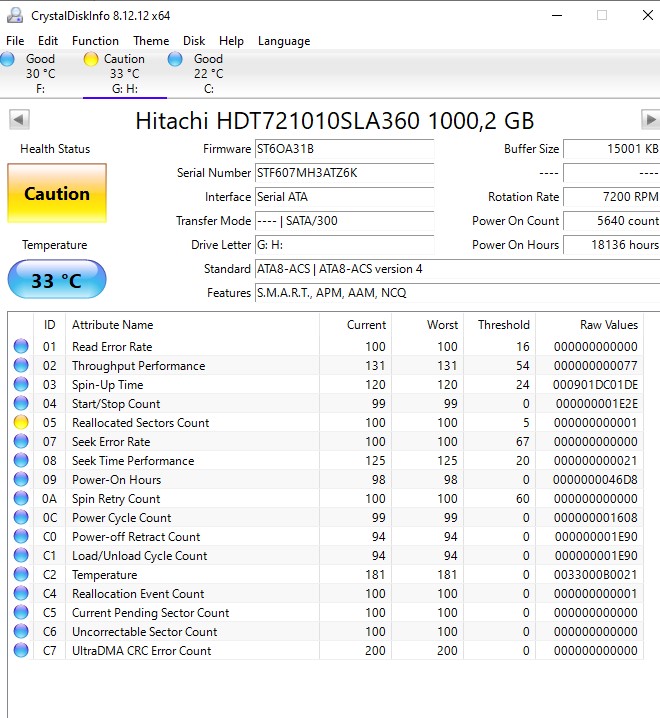The width and height of the screenshot is (660, 718).
Task: Click the 33 °C temperature indicator
Action: click(57, 280)
